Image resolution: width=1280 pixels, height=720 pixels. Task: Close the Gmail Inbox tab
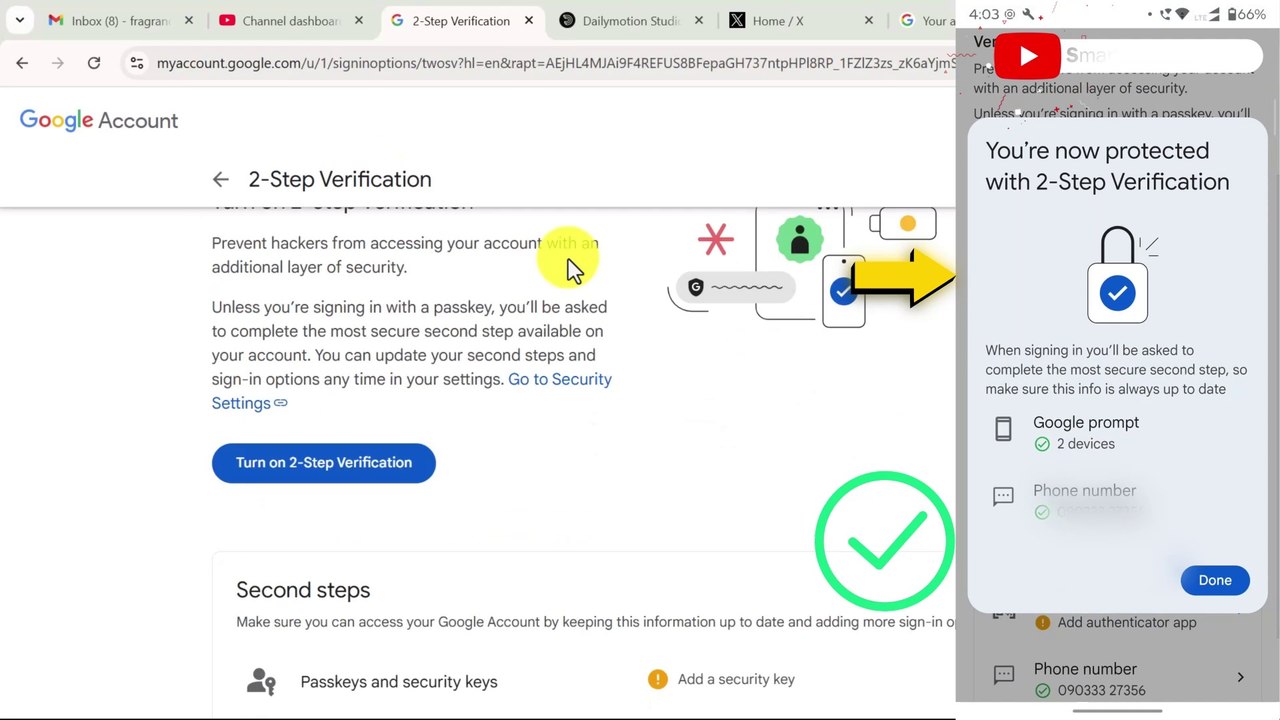(188, 20)
